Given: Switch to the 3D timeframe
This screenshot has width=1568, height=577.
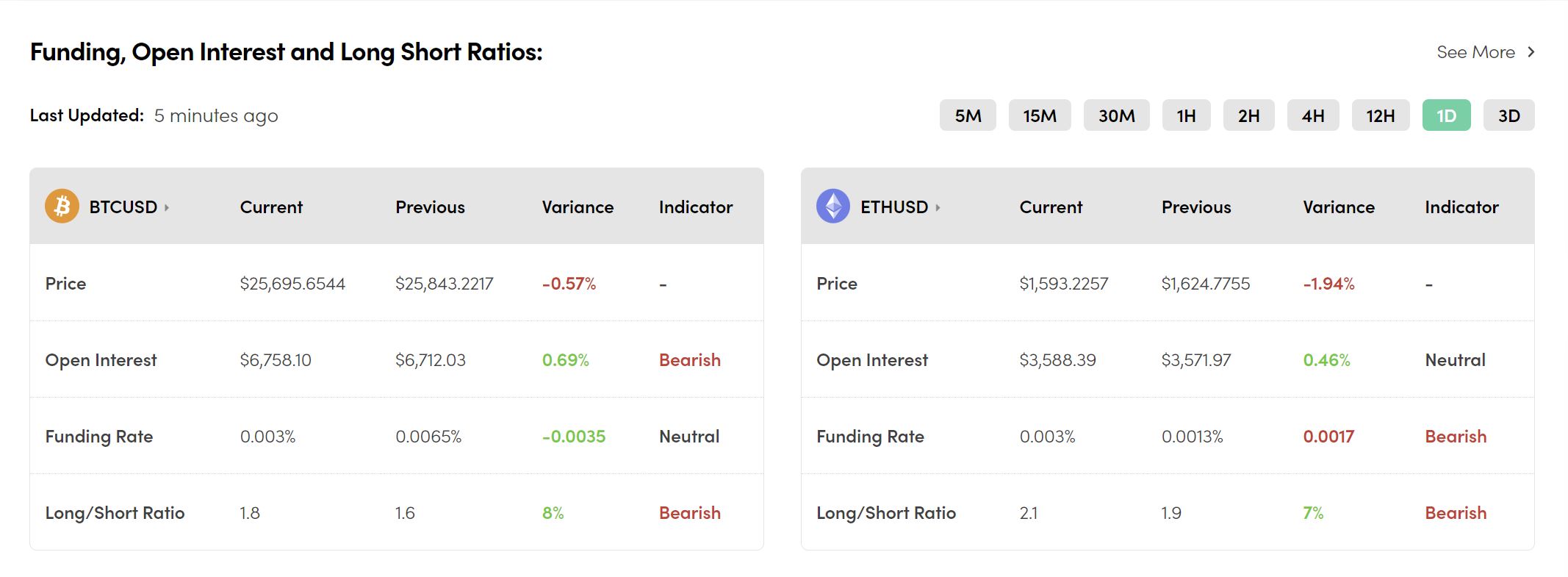Looking at the screenshot, I should coord(1508,115).
